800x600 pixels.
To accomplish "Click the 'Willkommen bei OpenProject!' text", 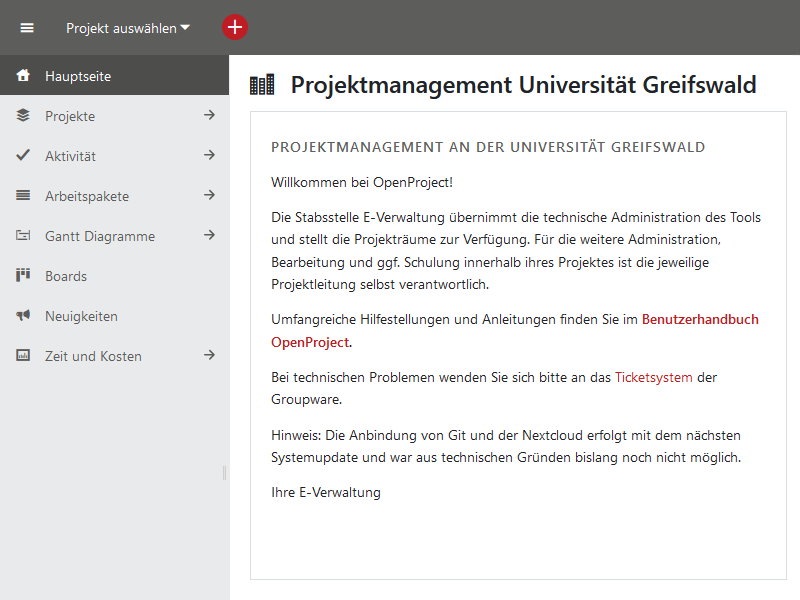I will pos(362,182).
